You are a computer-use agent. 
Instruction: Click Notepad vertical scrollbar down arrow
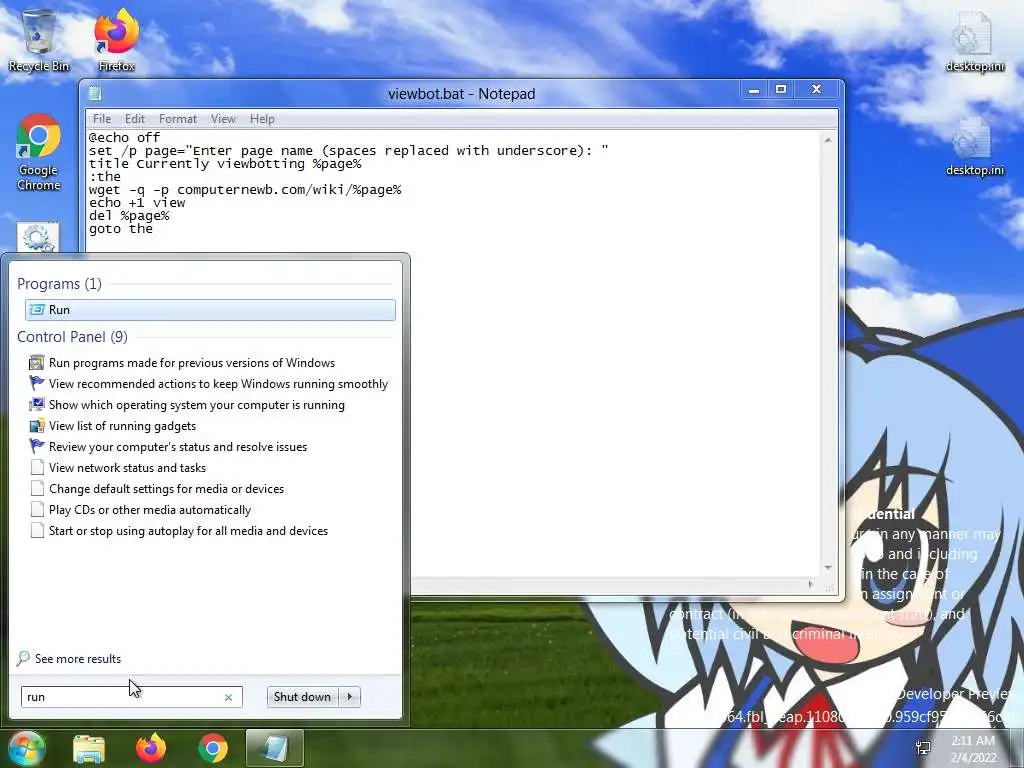(828, 569)
